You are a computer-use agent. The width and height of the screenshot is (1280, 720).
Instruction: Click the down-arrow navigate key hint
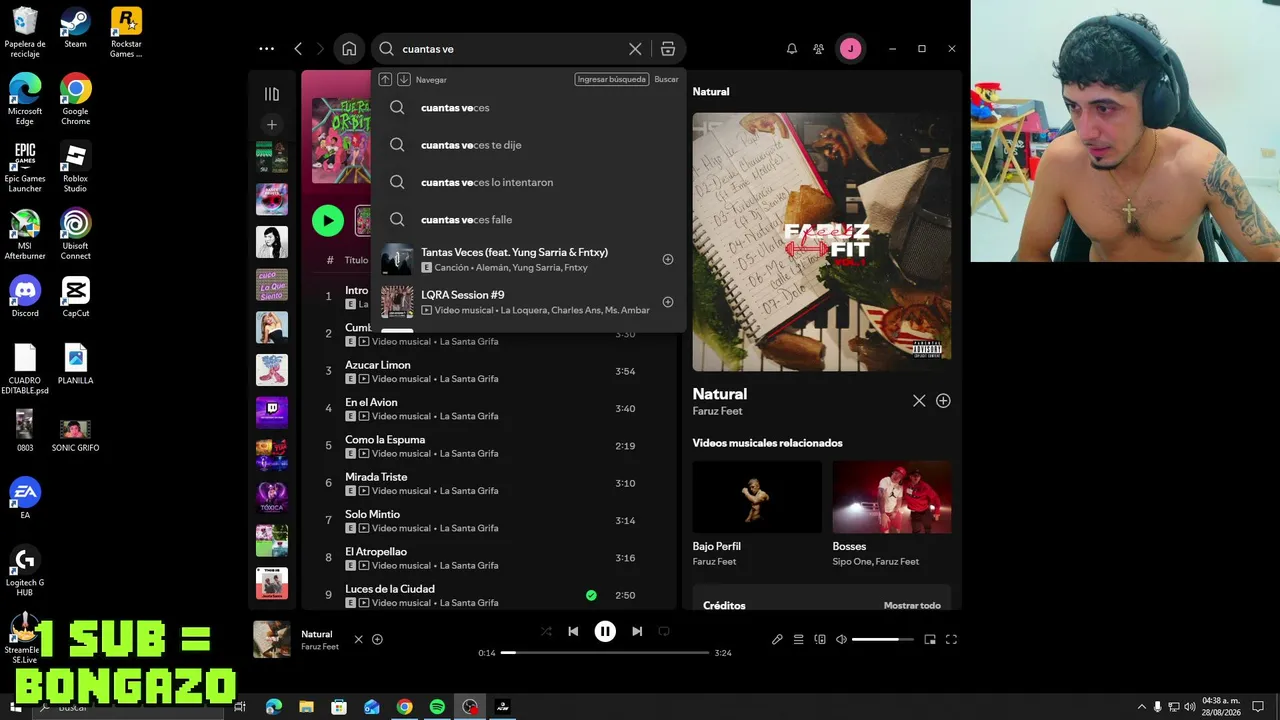click(404, 79)
